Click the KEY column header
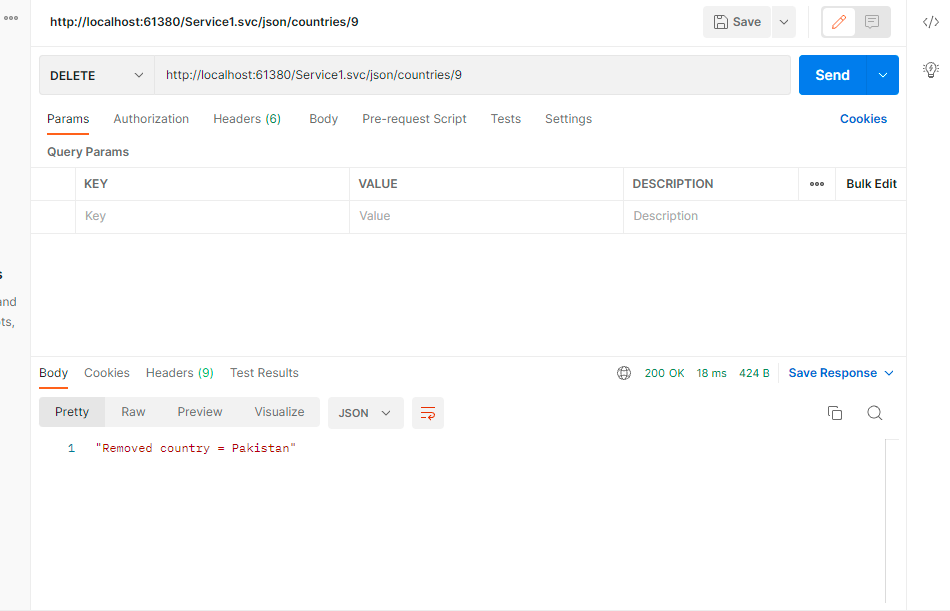Image resolution: width=950 pixels, height=611 pixels. tap(96, 184)
